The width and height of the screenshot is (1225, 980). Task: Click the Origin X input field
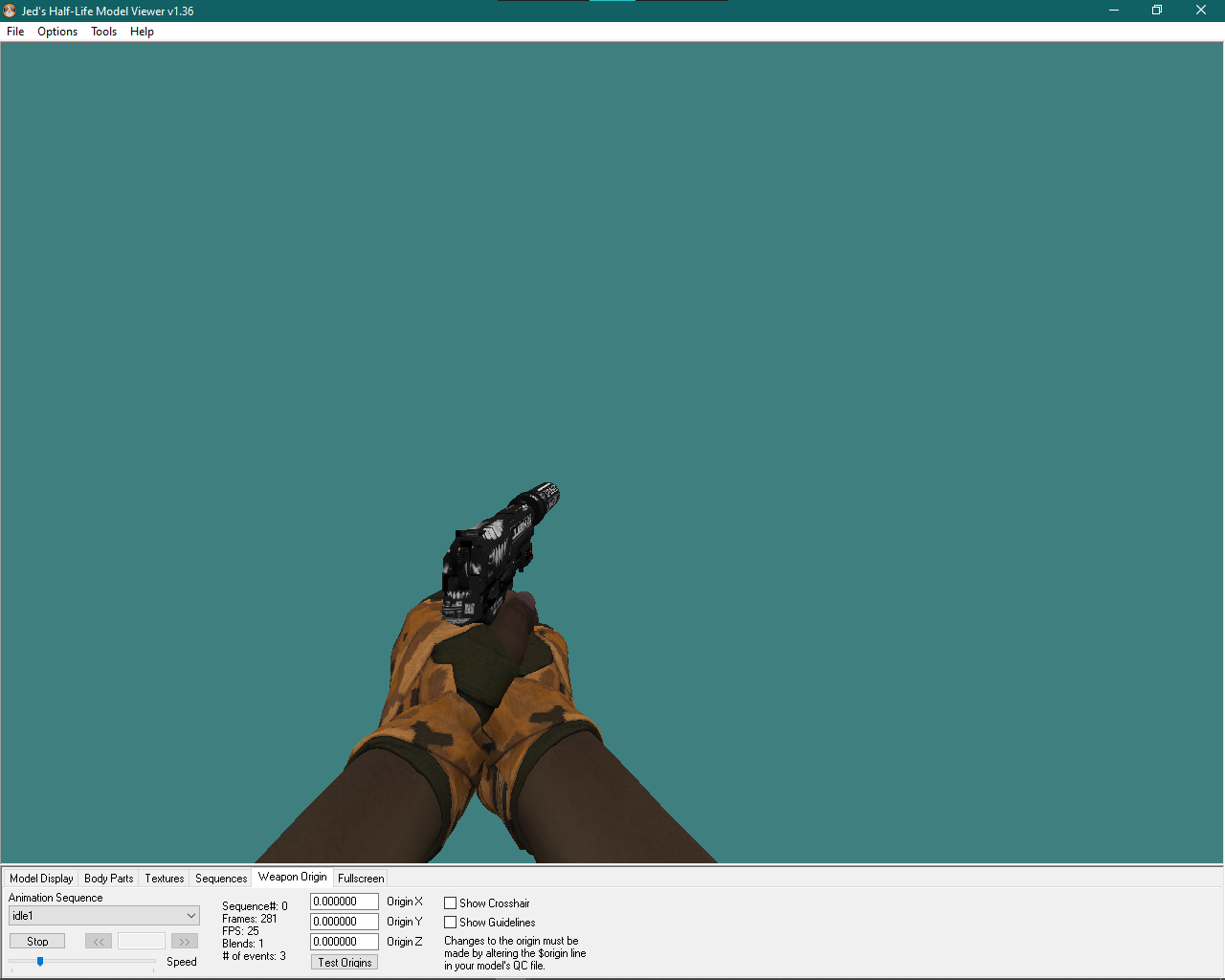[345, 902]
